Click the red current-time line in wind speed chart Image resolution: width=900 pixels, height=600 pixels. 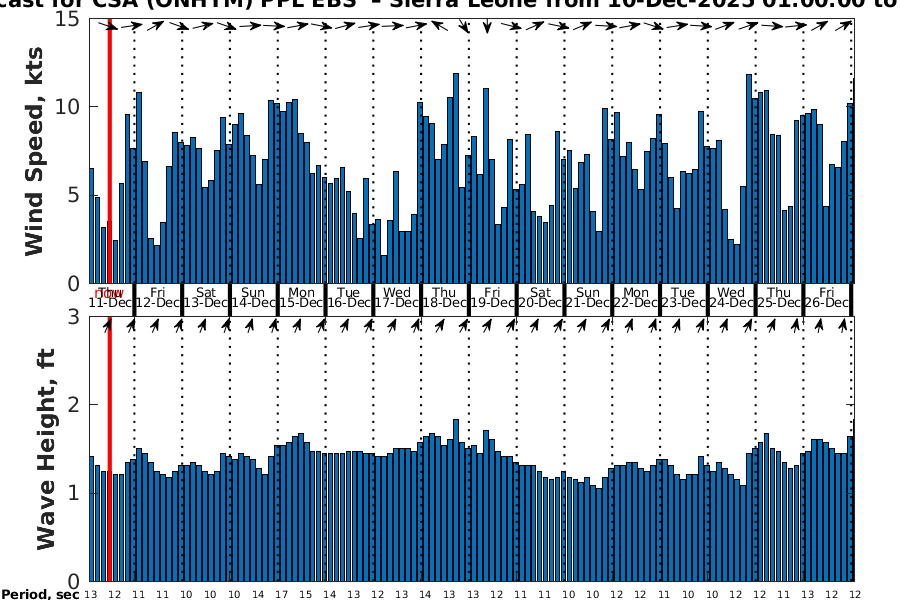[109, 150]
